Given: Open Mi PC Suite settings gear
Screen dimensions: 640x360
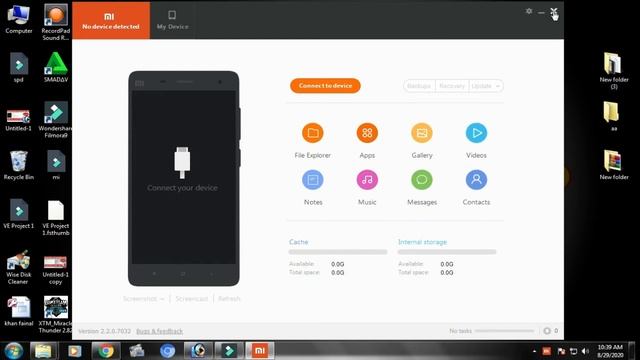Looking at the screenshot, I should pyautogui.click(x=529, y=11).
